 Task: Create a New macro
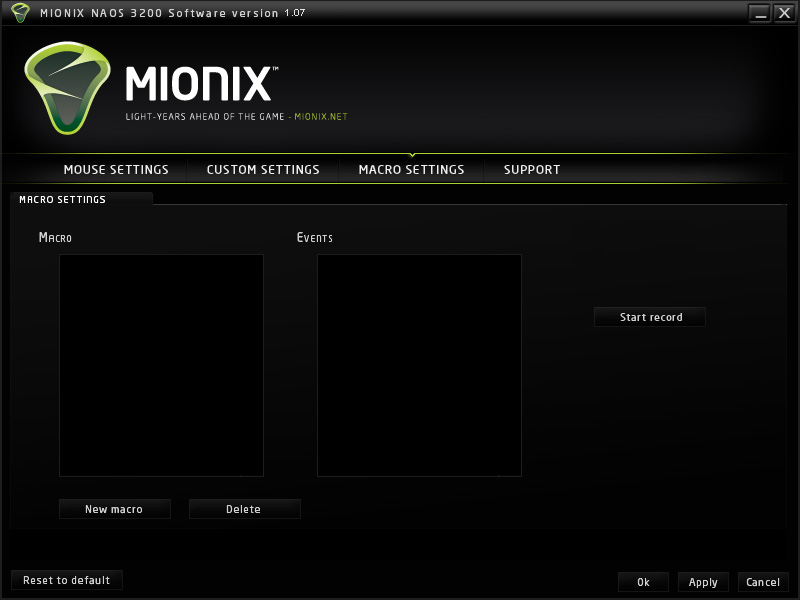(x=115, y=509)
